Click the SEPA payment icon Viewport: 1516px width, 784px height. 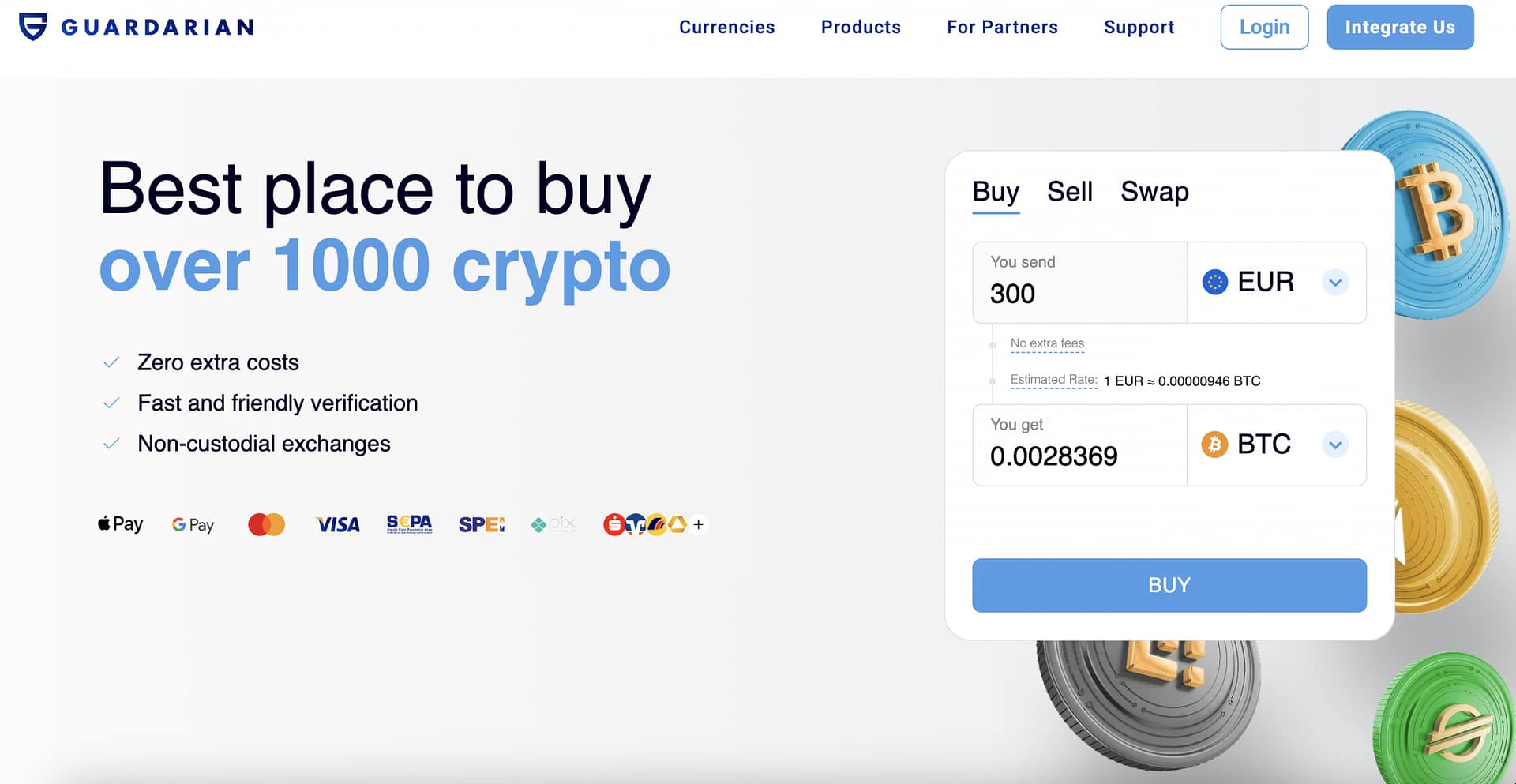(409, 524)
